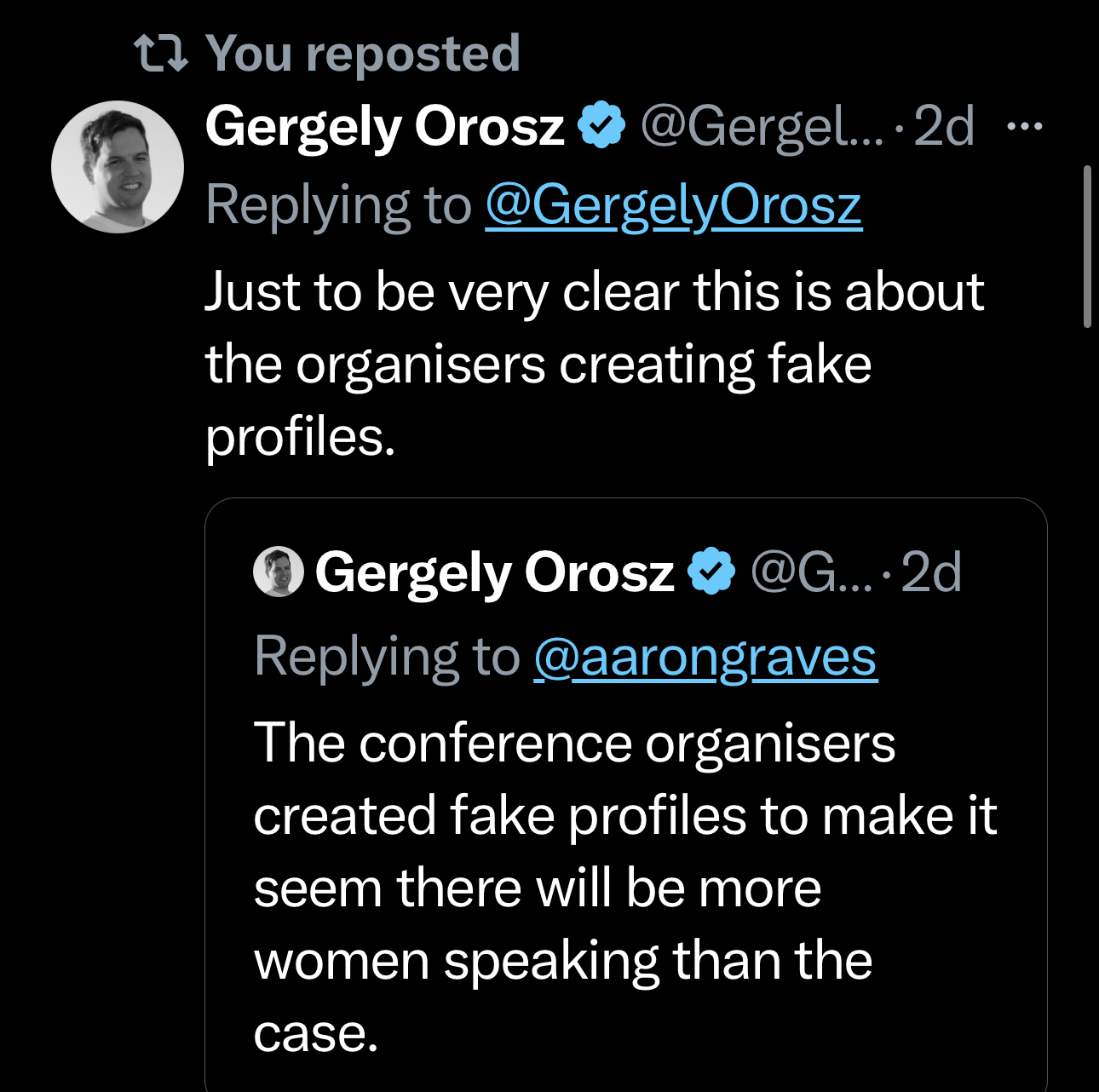1099x1092 pixels.
Task: Click Gergely Orosz name in quoted tweet
Action: (x=494, y=572)
